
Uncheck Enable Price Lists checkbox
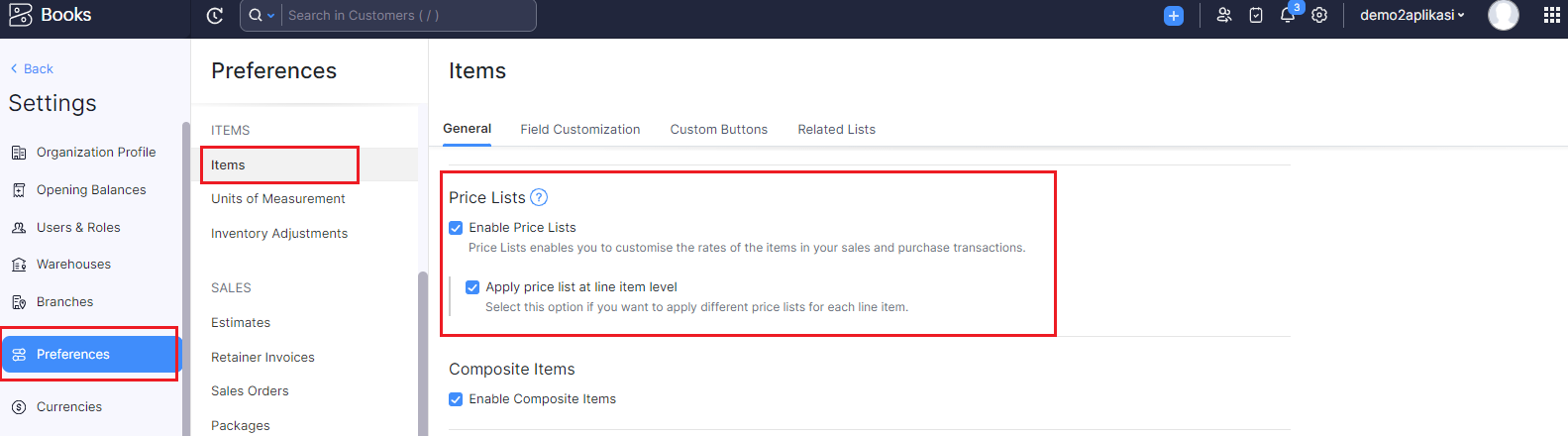click(456, 228)
